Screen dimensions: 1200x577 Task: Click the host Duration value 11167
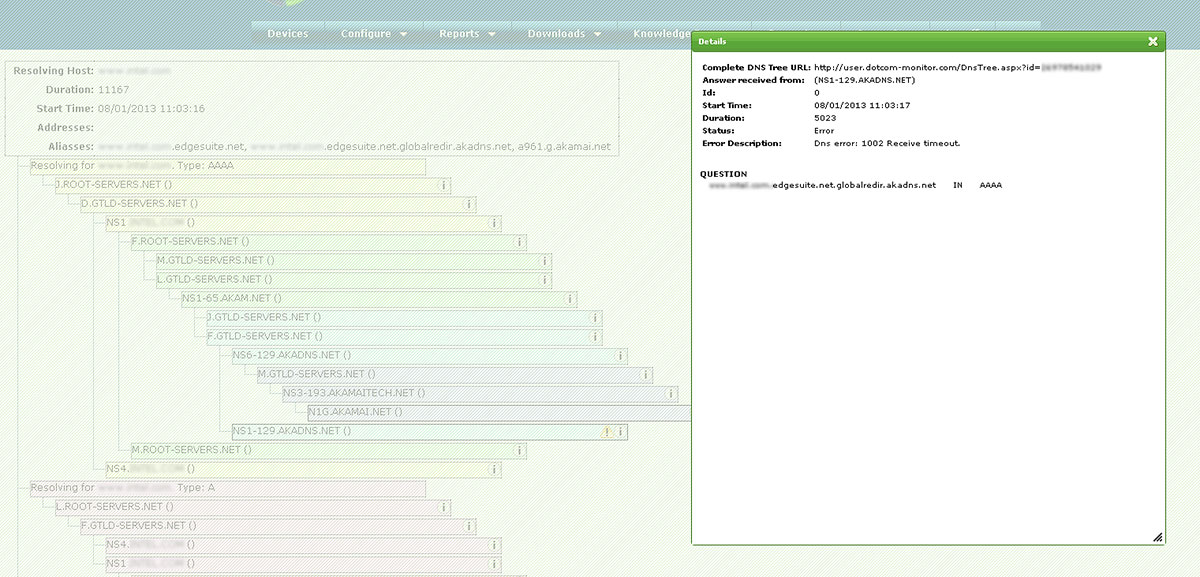coord(113,90)
